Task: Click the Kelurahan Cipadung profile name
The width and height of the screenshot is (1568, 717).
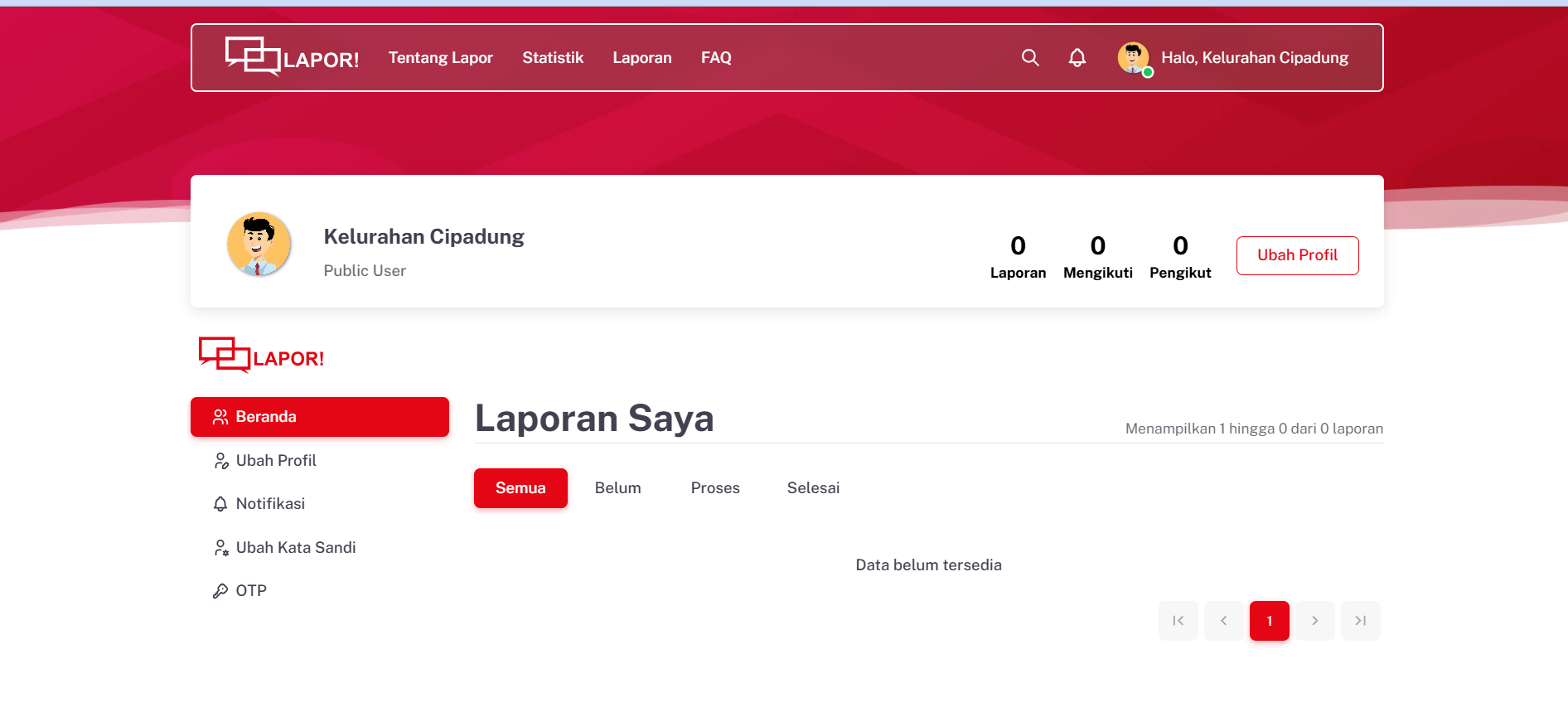Action: point(423,237)
